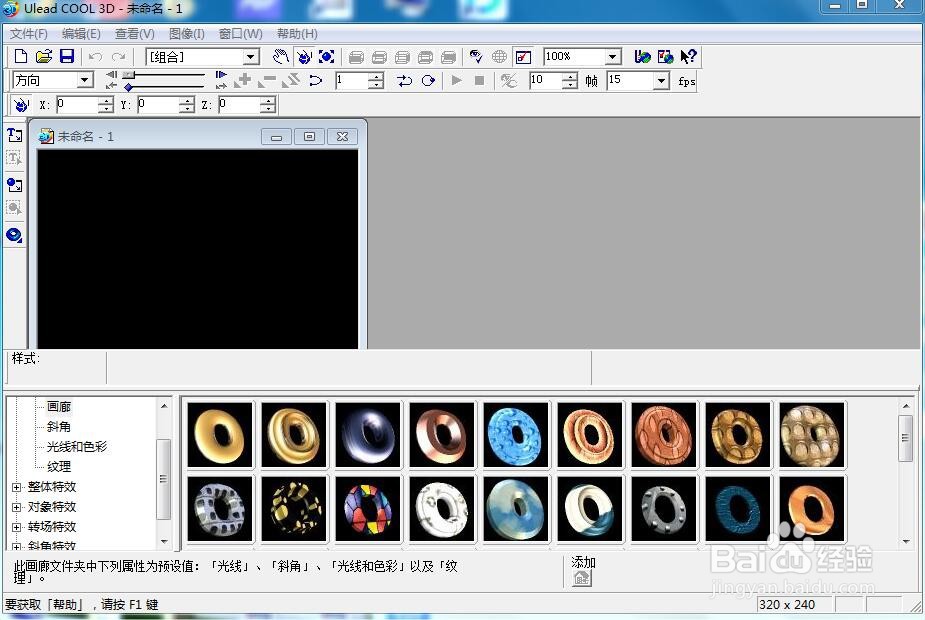Click the X coordinate input field
925x620 pixels.
tap(77, 105)
